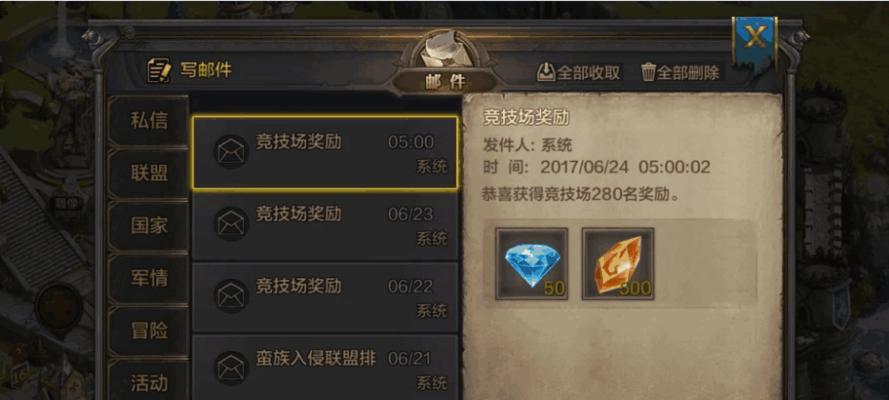This screenshot has width=889, height=400.
Task: Click envelope icon of 06/21 barbarian invasion mail
Action: tap(231, 368)
